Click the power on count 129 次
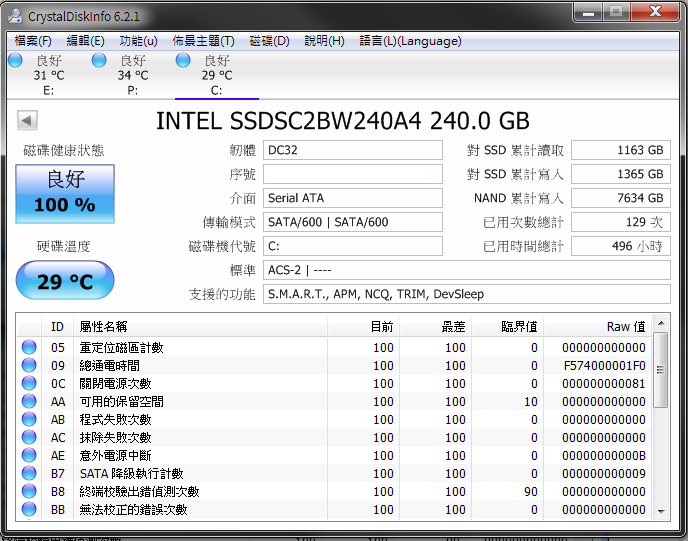Screen dimensions: 689x541 [x=620, y=222]
